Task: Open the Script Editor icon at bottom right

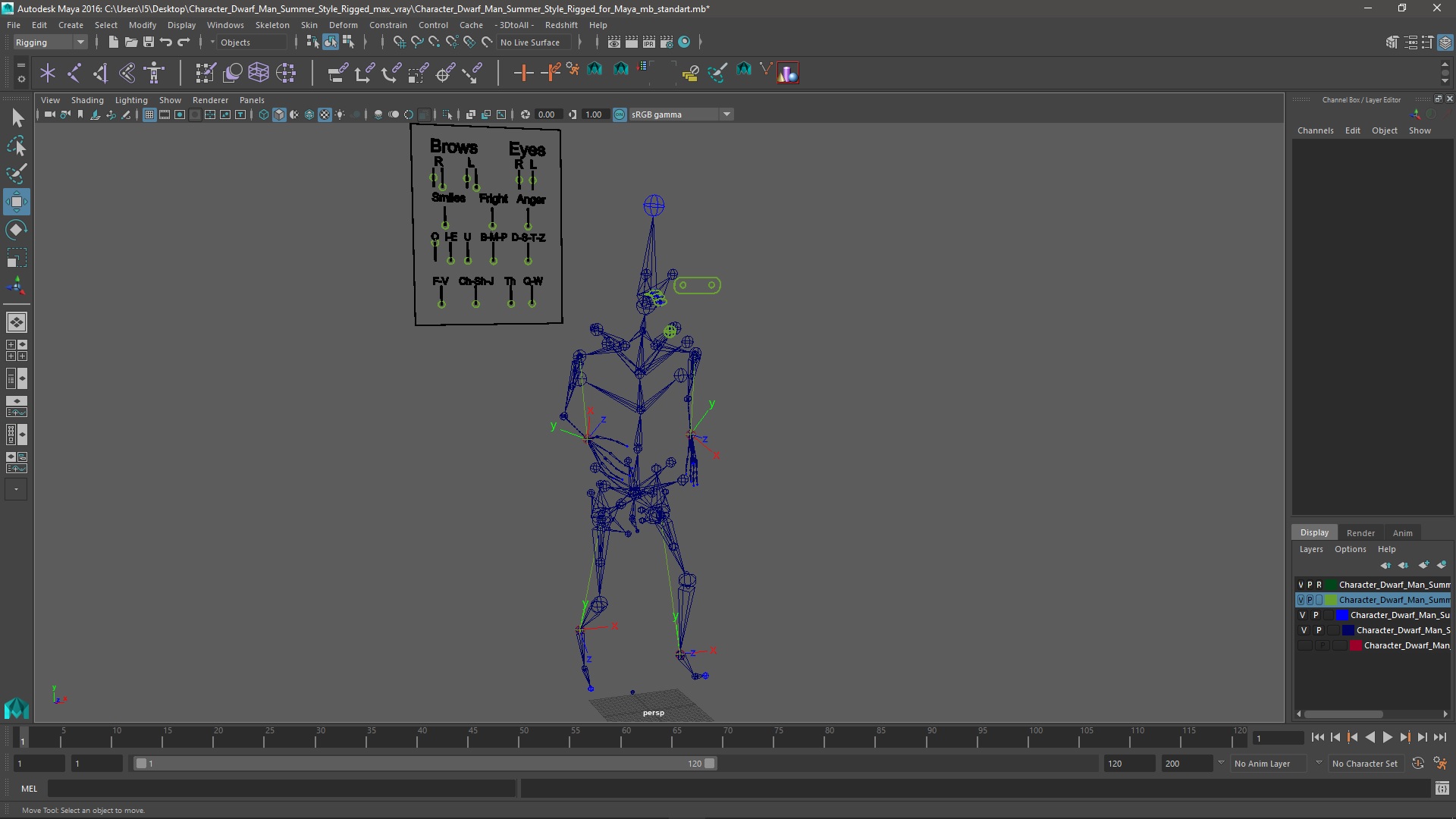Action: click(x=1442, y=789)
